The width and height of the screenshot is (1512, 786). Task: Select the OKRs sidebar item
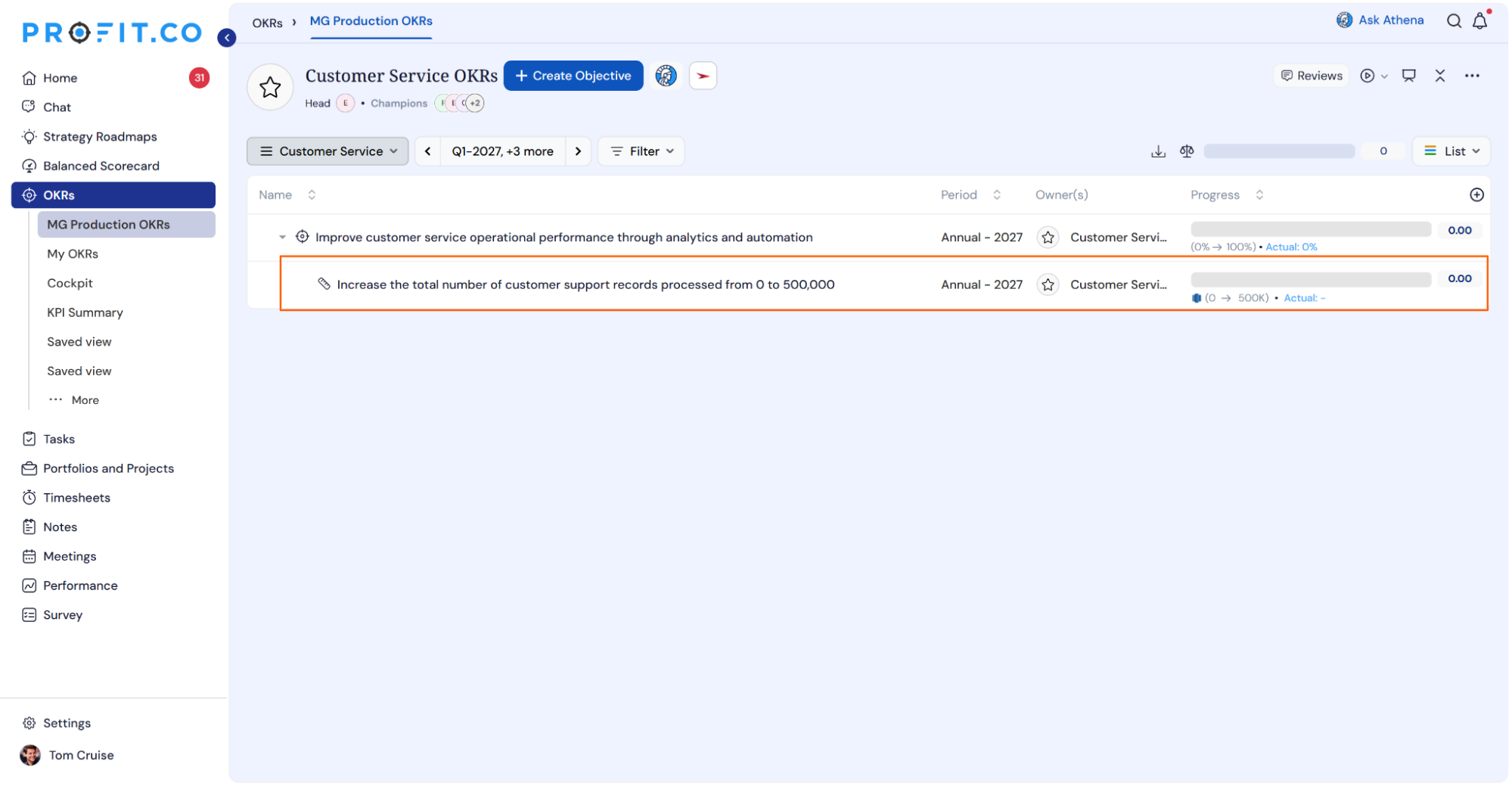click(113, 195)
